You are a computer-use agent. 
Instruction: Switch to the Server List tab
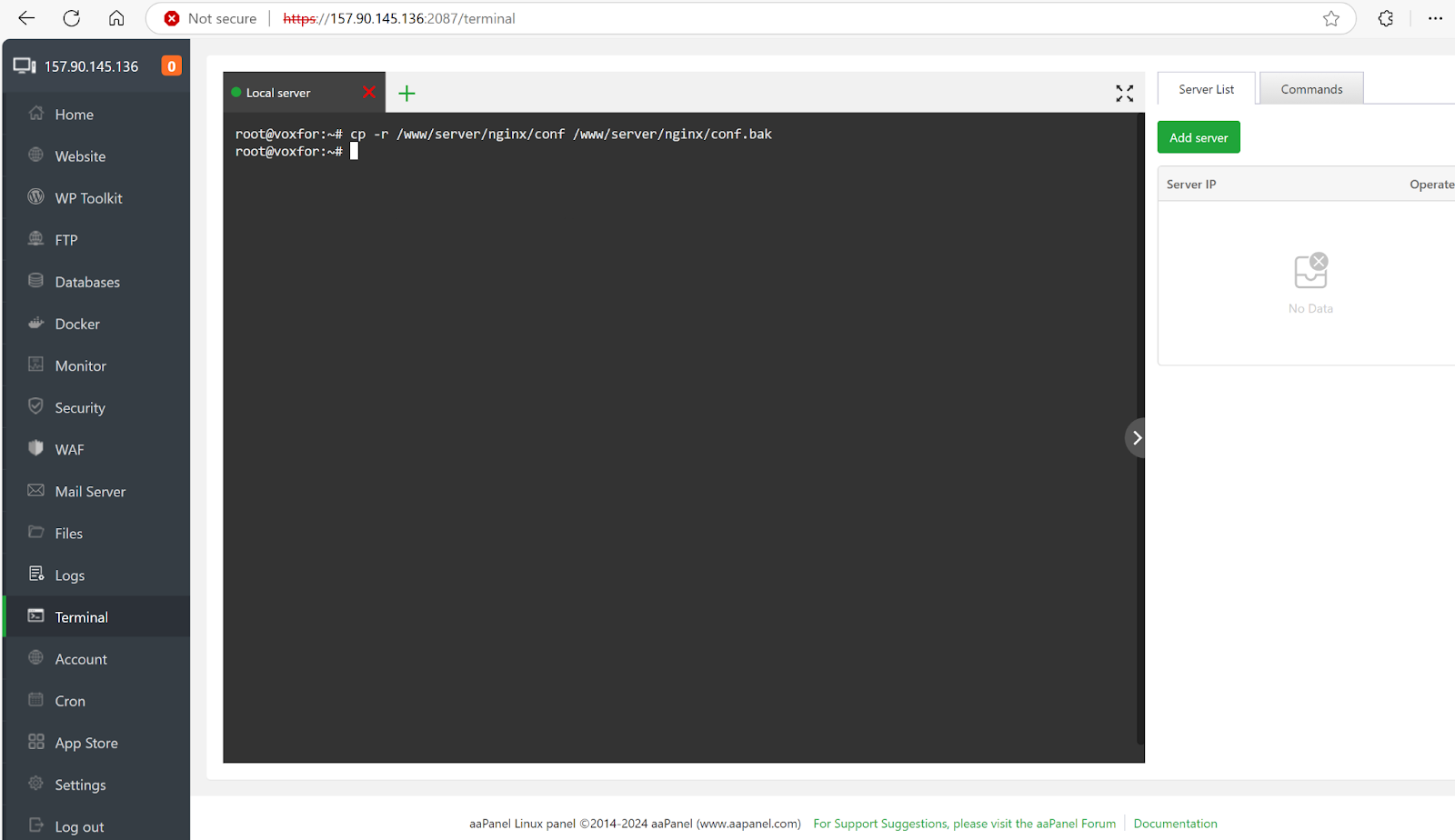pos(1205,88)
